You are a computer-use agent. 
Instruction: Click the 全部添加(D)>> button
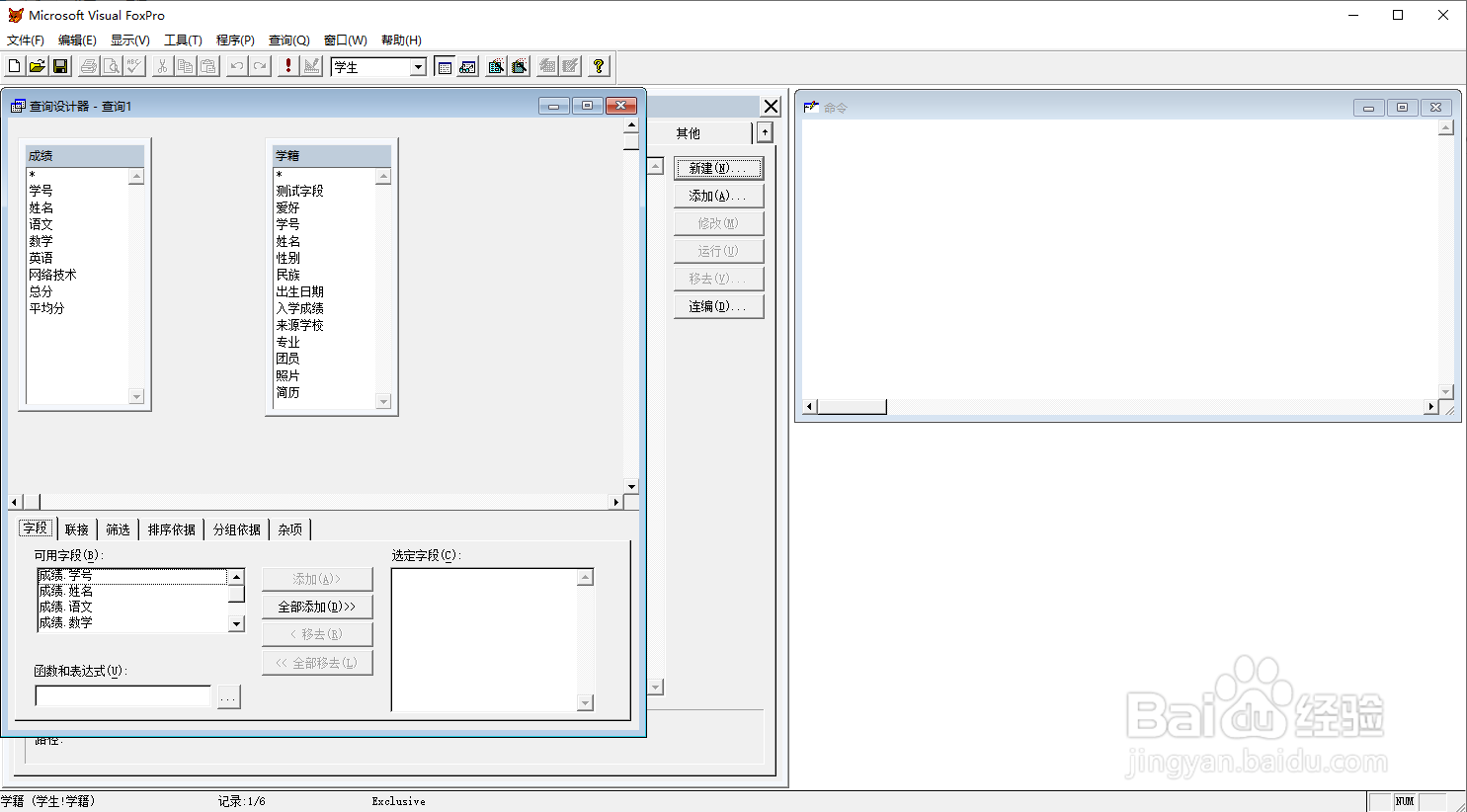click(317, 607)
